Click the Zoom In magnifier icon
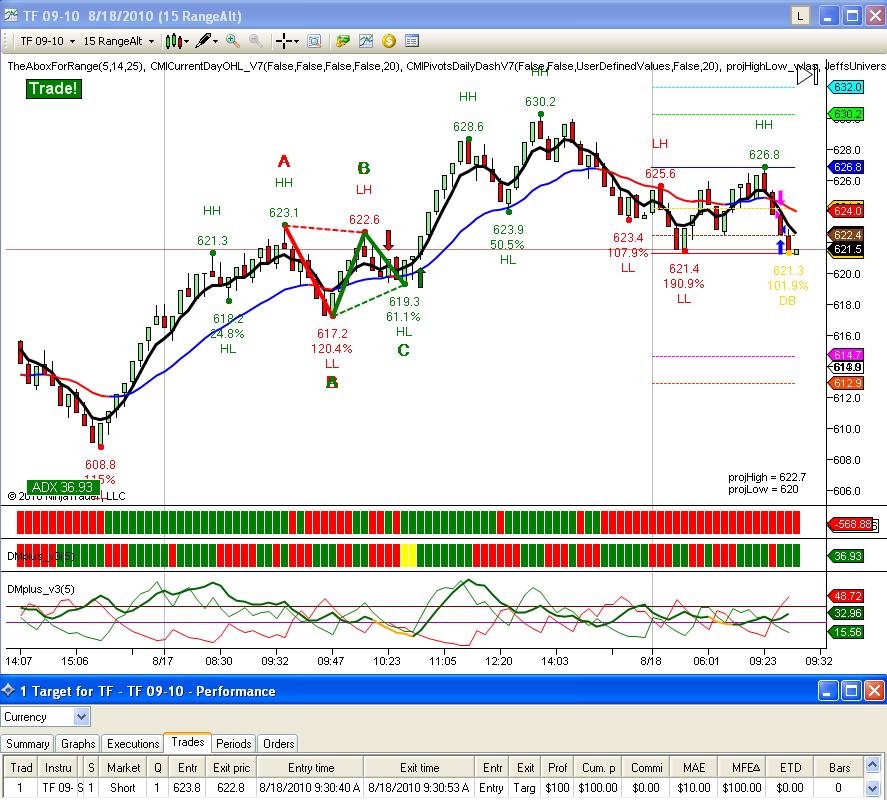 tap(232, 41)
